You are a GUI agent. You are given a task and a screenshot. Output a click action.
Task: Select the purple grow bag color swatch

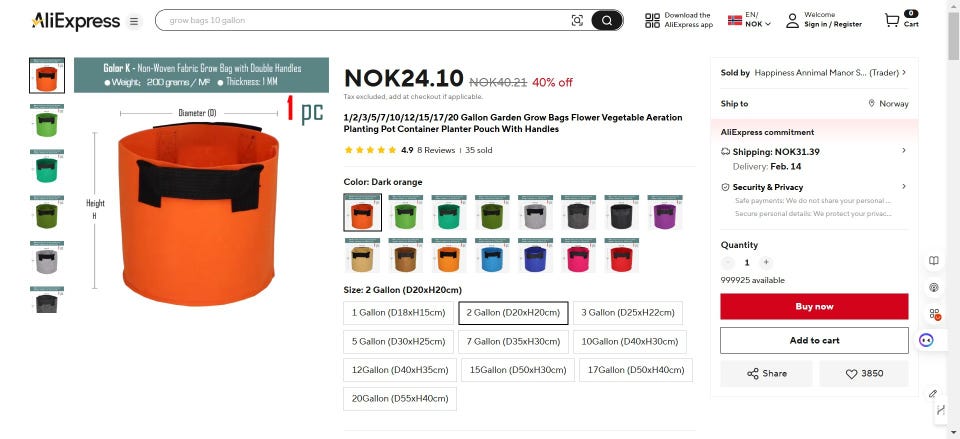tap(664, 212)
